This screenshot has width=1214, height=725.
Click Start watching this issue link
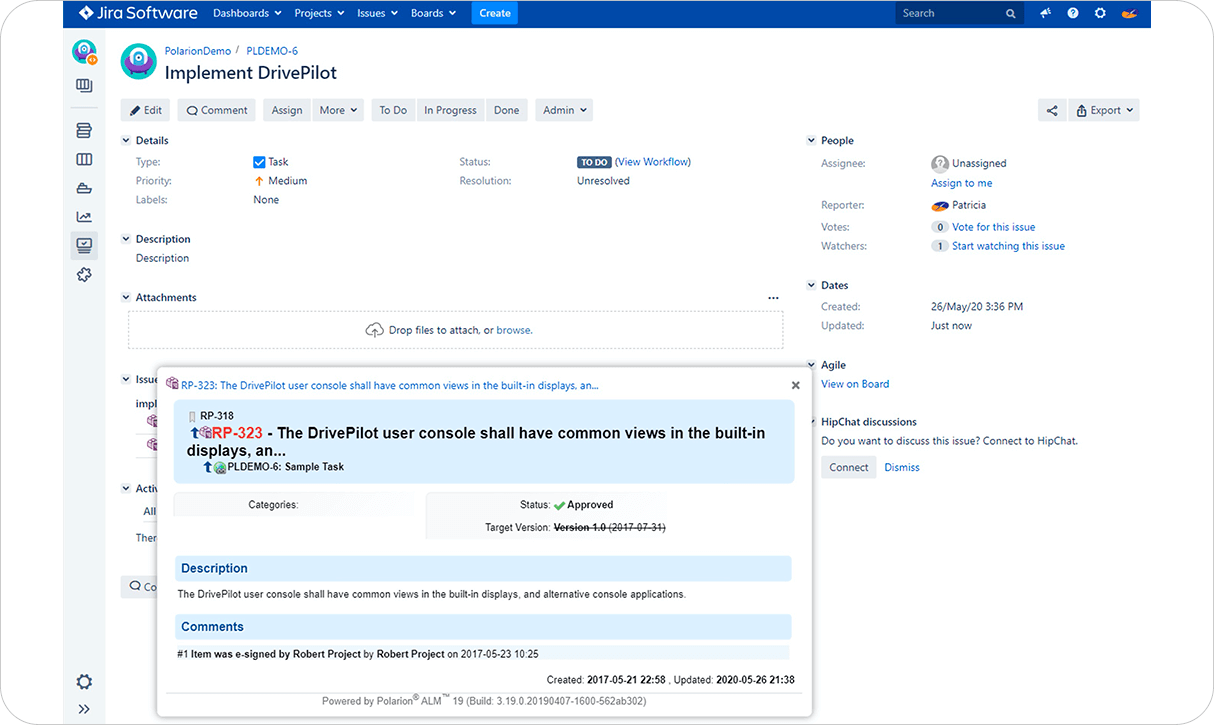click(1008, 246)
